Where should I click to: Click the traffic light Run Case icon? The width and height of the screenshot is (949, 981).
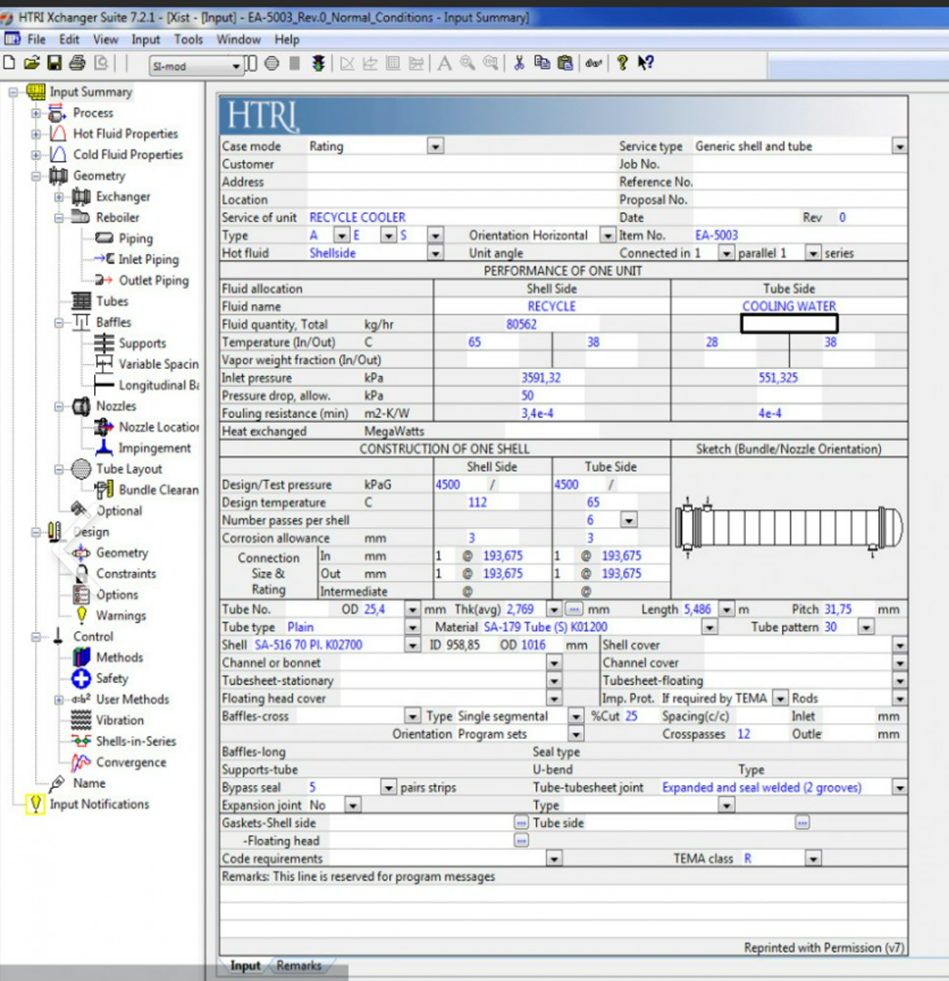pyautogui.click(x=319, y=64)
